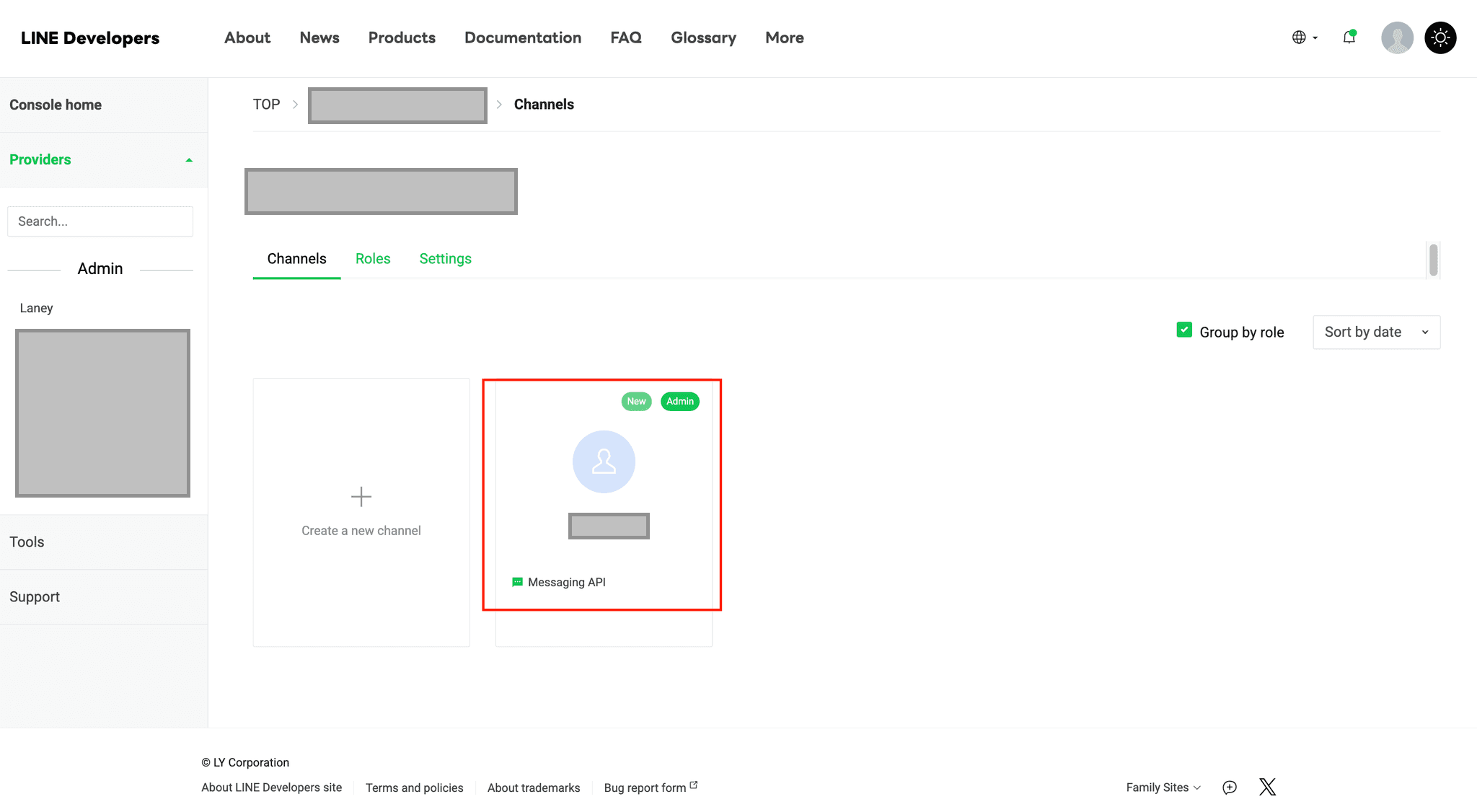The image size is (1477, 812).
Task: Open the Messaging API channel avatar
Action: click(x=604, y=462)
